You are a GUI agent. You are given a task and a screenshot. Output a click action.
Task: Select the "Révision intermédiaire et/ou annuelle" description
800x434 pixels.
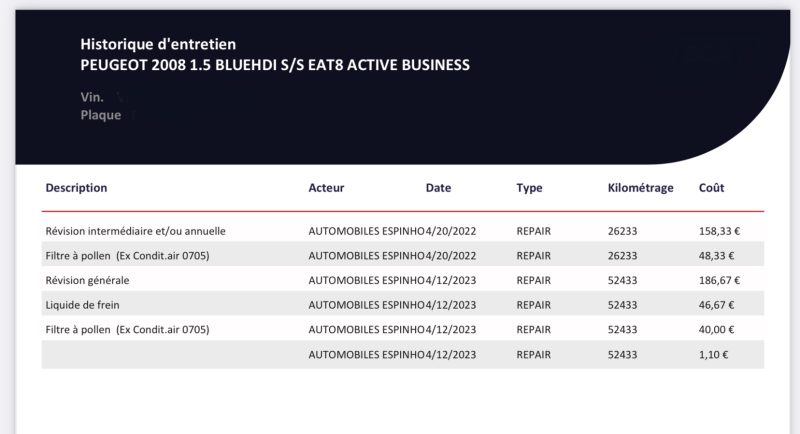coord(135,231)
